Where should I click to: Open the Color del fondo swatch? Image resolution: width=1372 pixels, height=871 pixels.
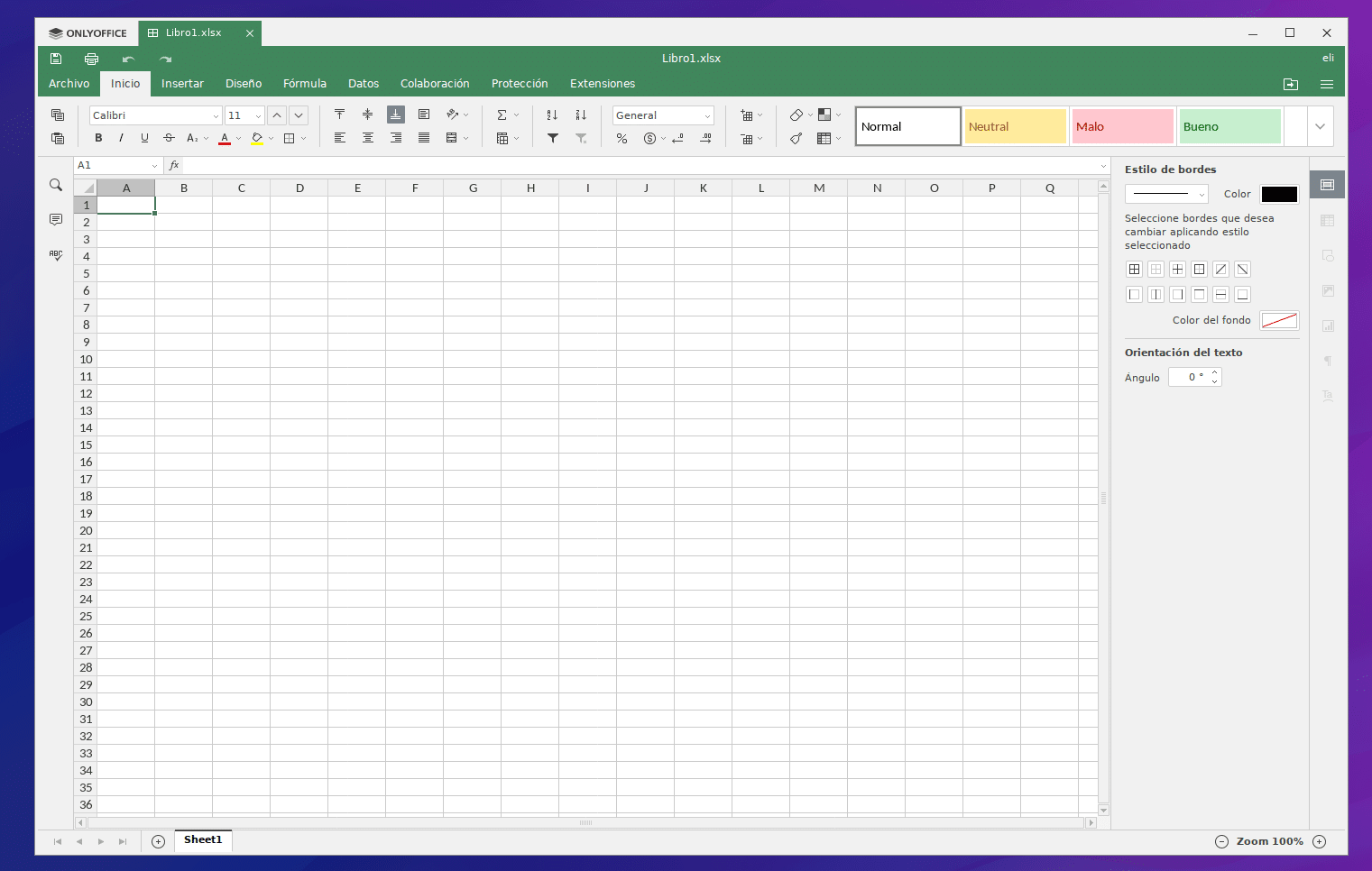tap(1279, 320)
